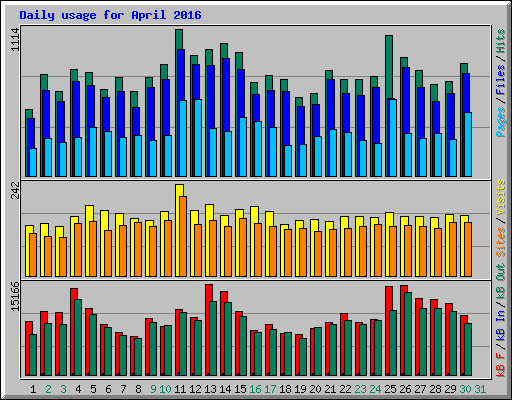512x400 pixels.
Task: Click day 17 on the date axis
Action: click(x=270, y=389)
